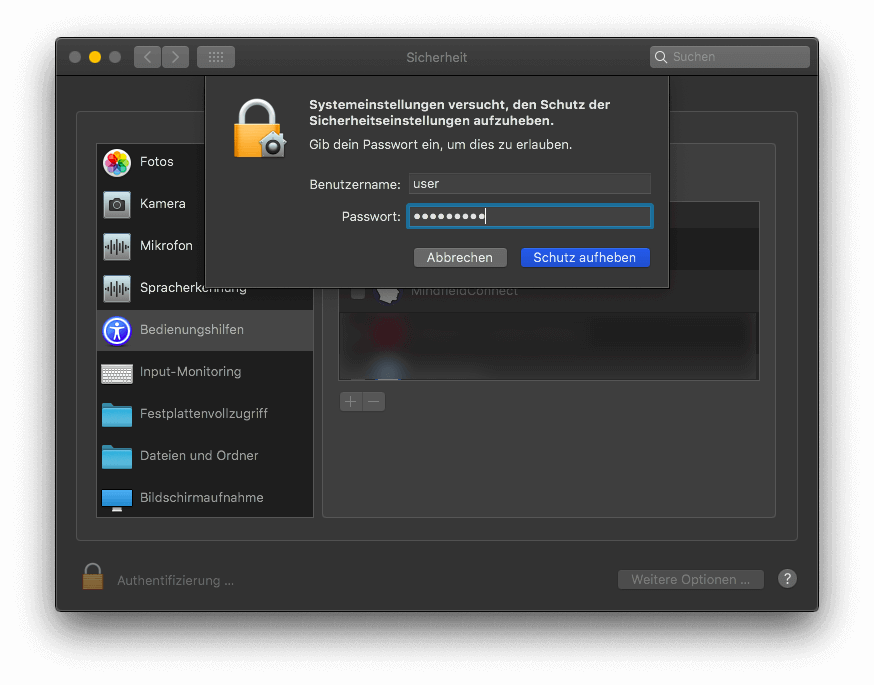Click the help question mark button

tap(787, 579)
